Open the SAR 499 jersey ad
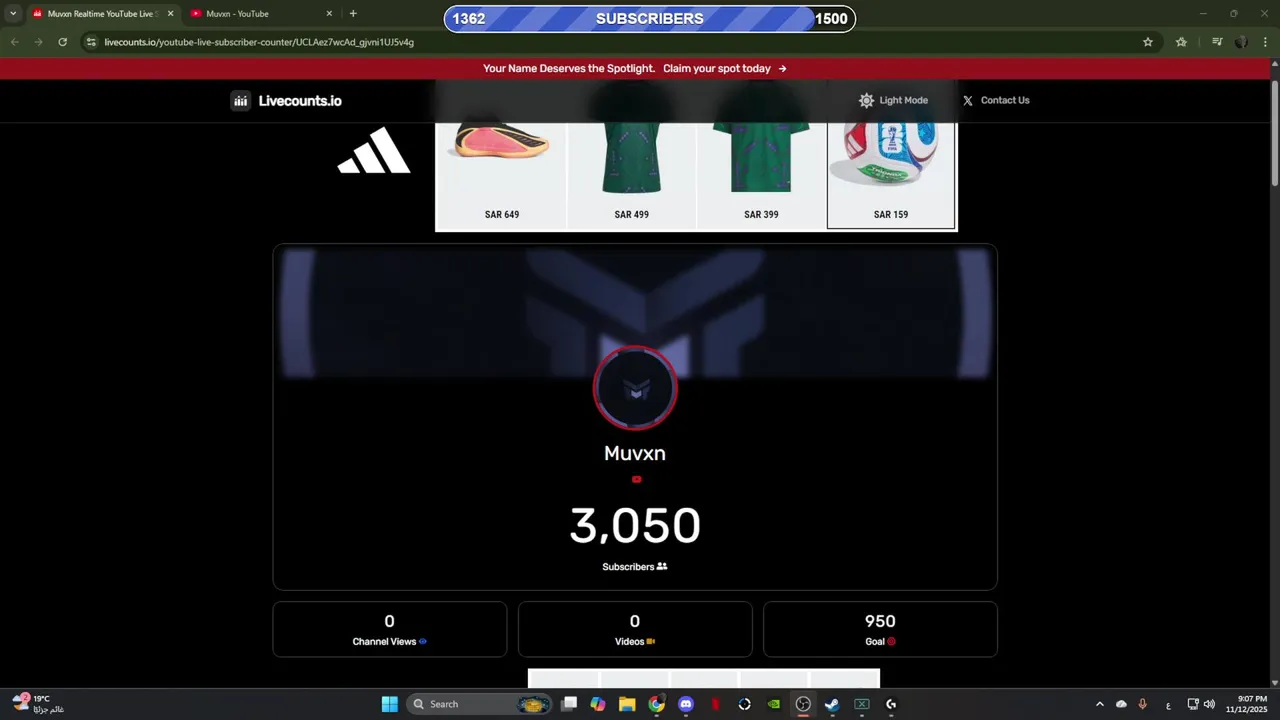The image size is (1280, 720). click(631, 176)
